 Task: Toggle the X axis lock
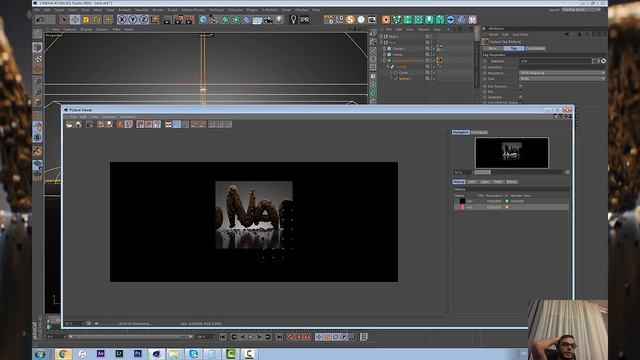point(122,19)
